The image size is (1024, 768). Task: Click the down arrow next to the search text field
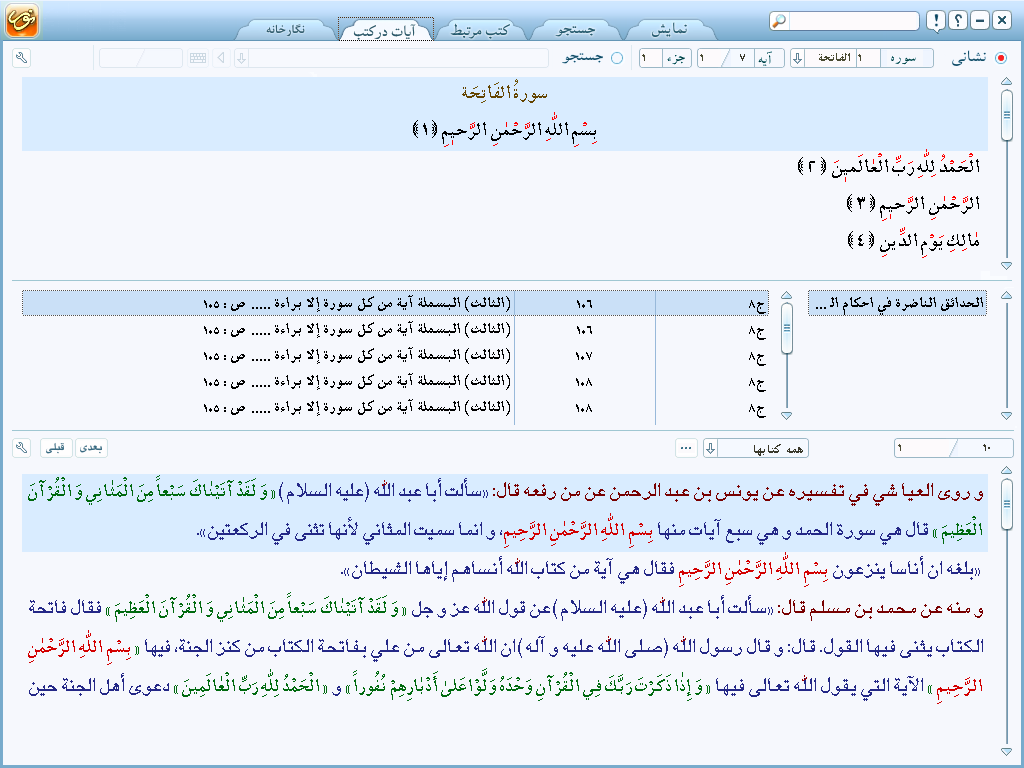pos(242,58)
